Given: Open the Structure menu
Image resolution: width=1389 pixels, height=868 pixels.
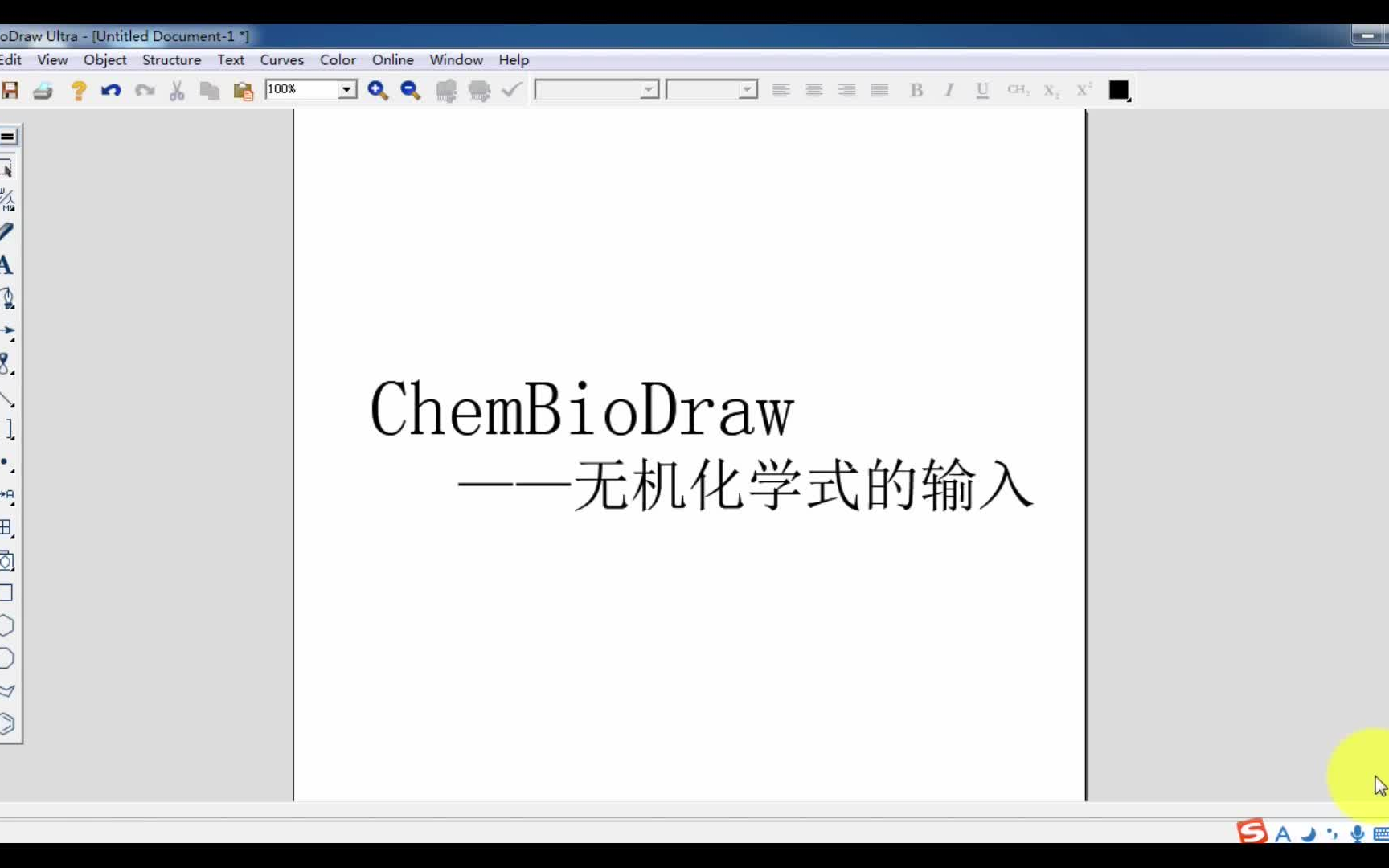Looking at the screenshot, I should (171, 59).
